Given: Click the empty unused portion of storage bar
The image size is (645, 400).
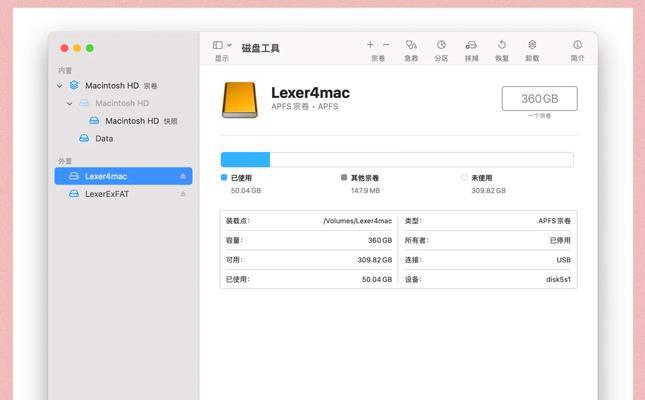Looking at the screenshot, I should click(422, 160).
